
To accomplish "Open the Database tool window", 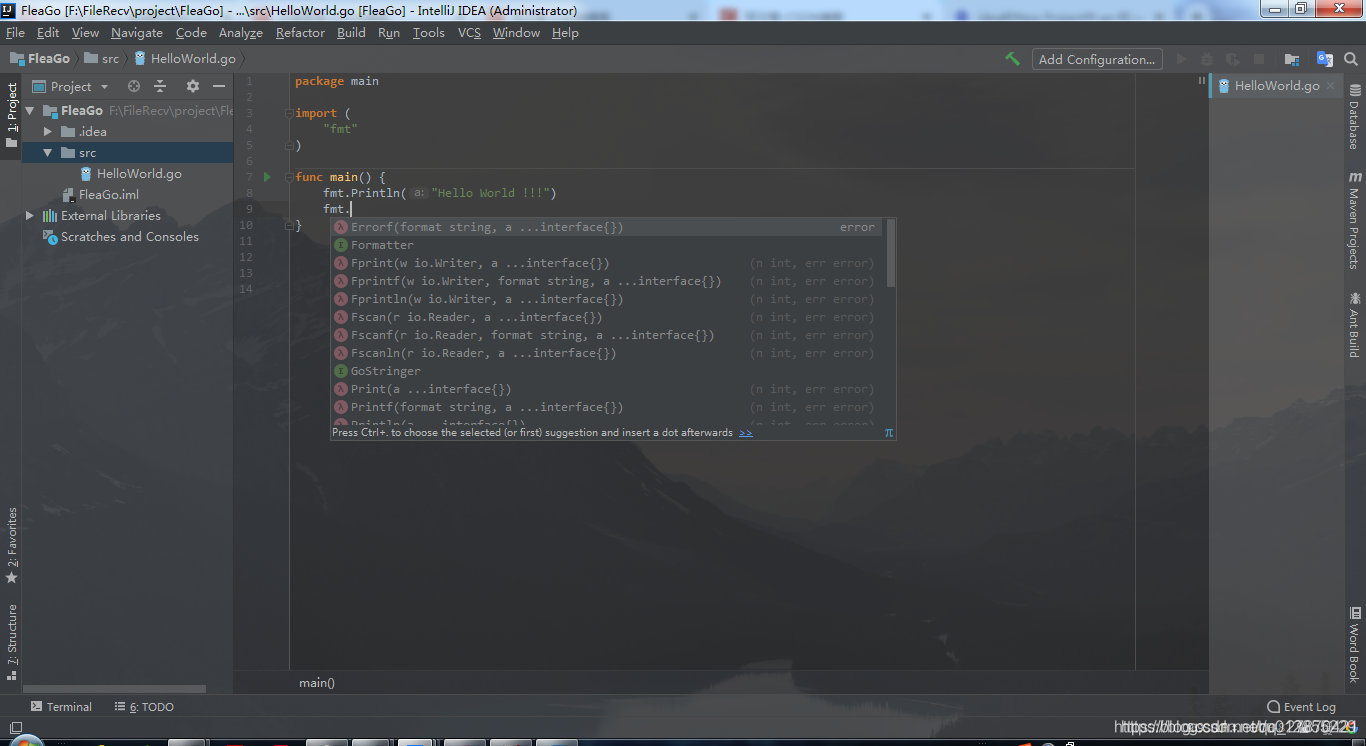I will (x=1355, y=116).
